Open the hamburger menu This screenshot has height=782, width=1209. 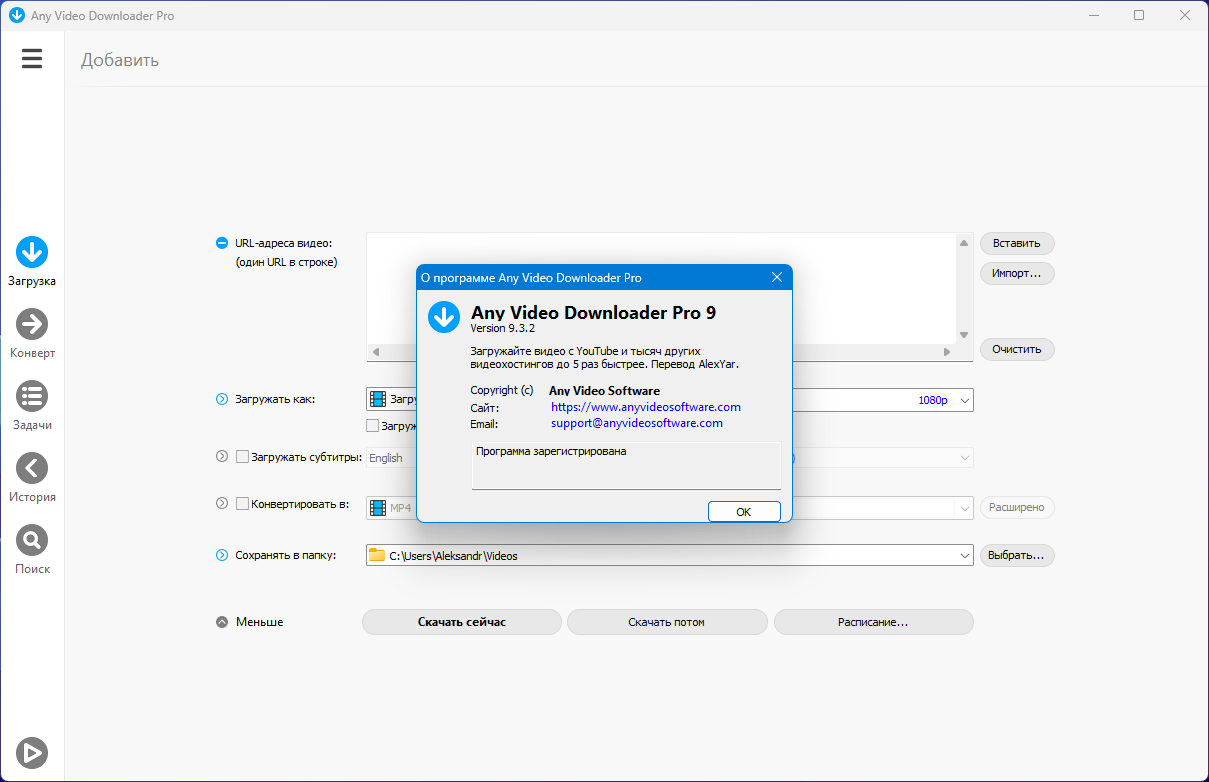32,59
